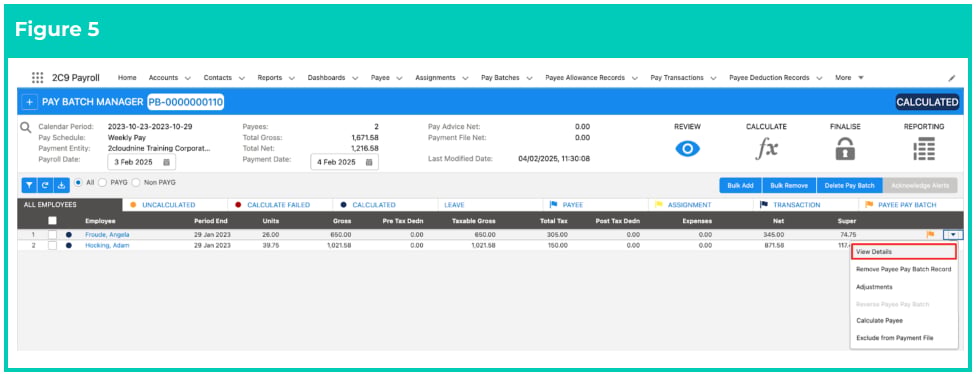Screen dimensions: 976x374
Task: Expand Payee Deduction Records nav chevron
Action: (x=819, y=78)
